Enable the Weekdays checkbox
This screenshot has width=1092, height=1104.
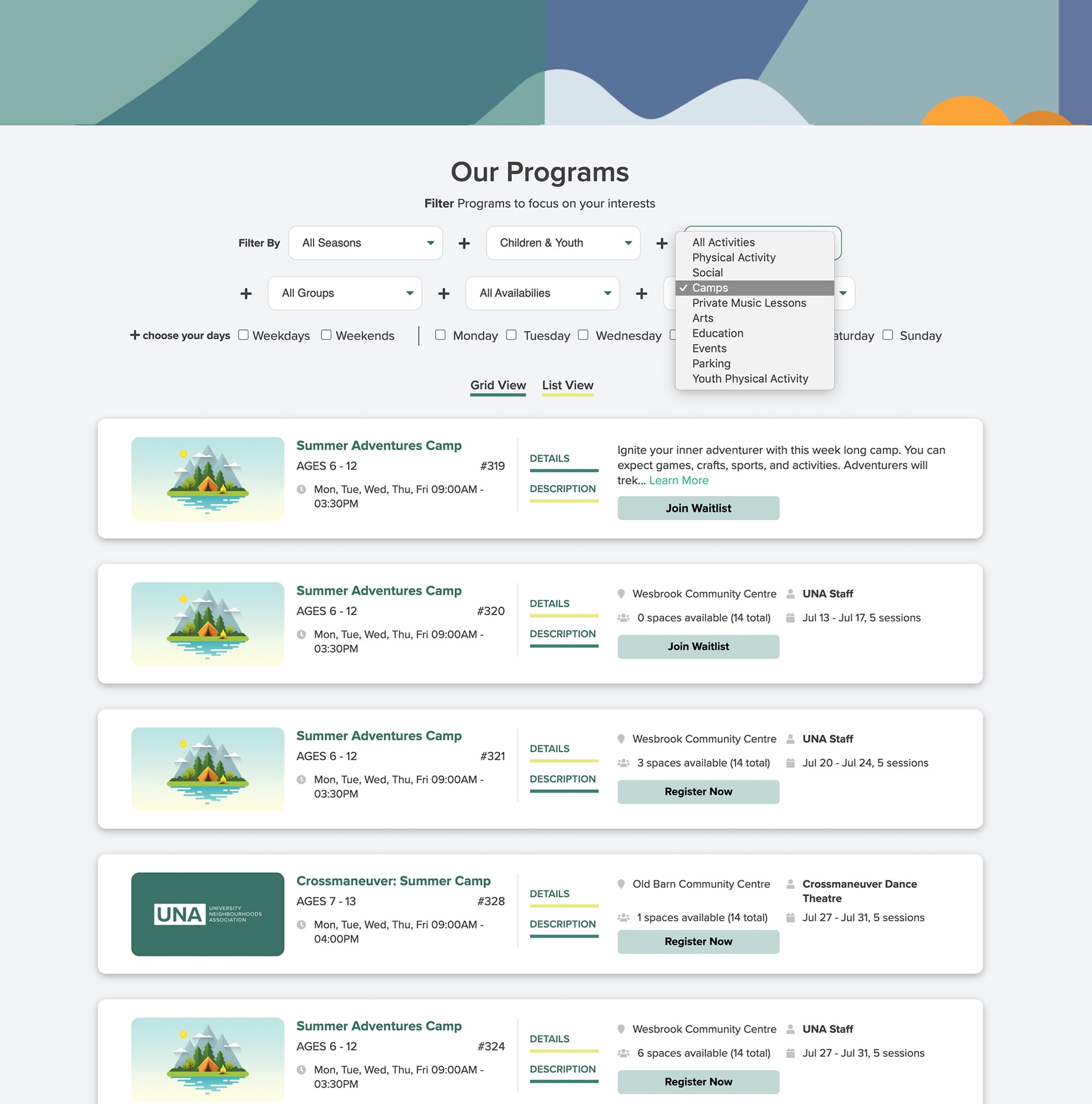[x=243, y=335]
